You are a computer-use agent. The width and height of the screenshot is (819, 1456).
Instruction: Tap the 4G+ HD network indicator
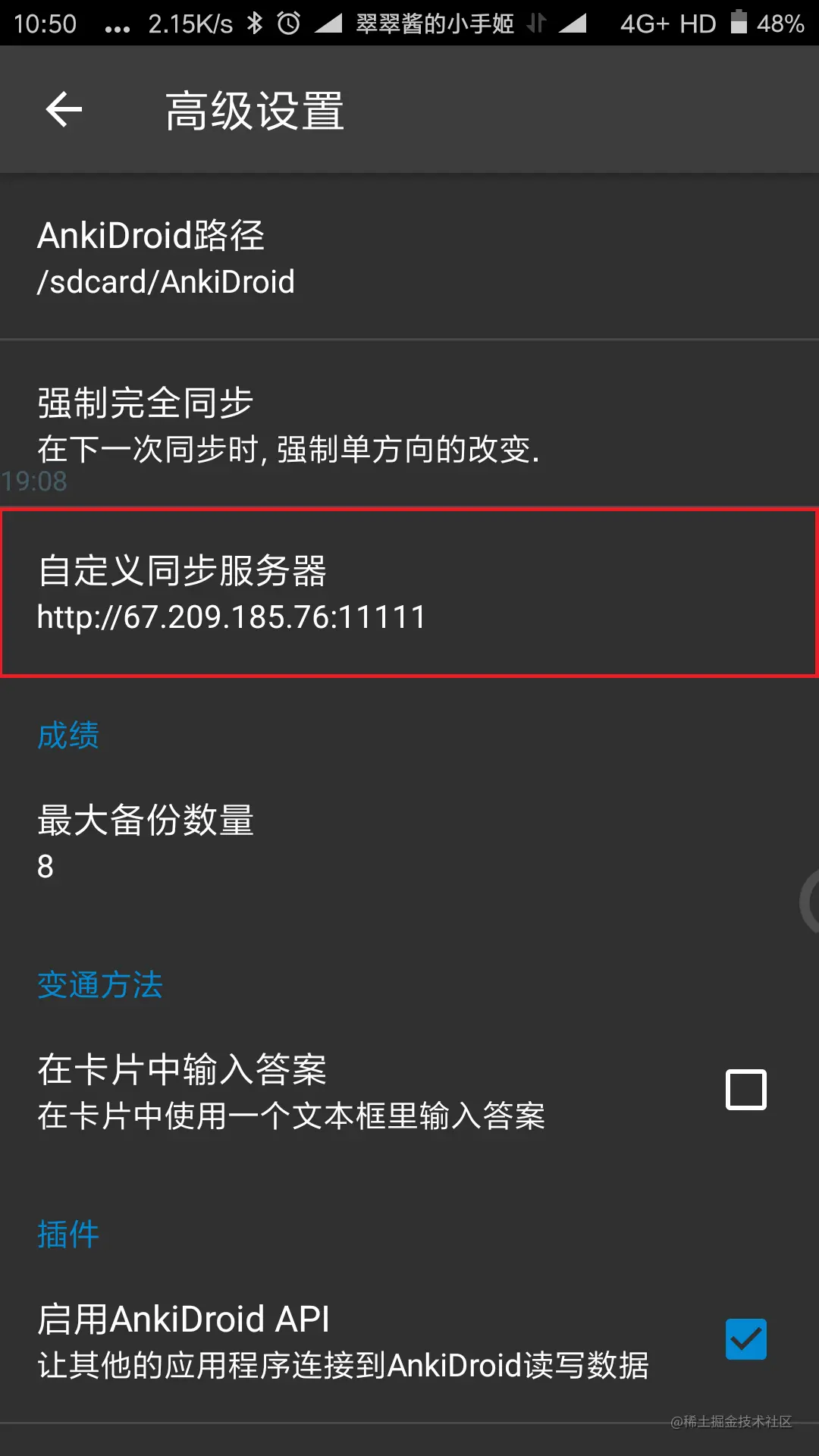pos(668,24)
